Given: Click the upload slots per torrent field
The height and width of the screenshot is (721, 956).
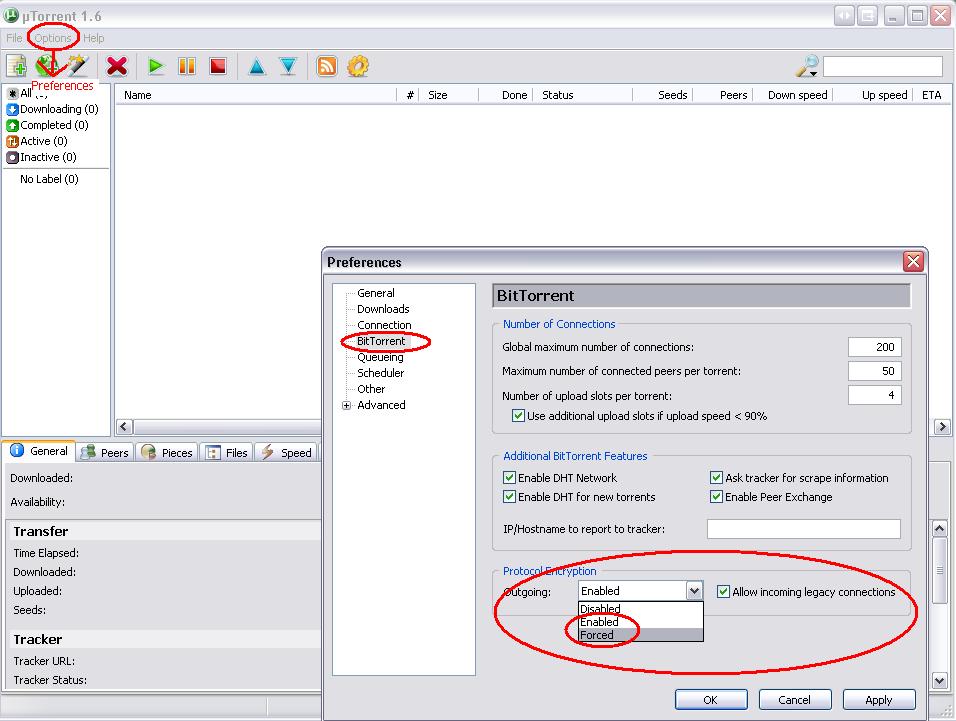Looking at the screenshot, I should pyautogui.click(x=874, y=395).
